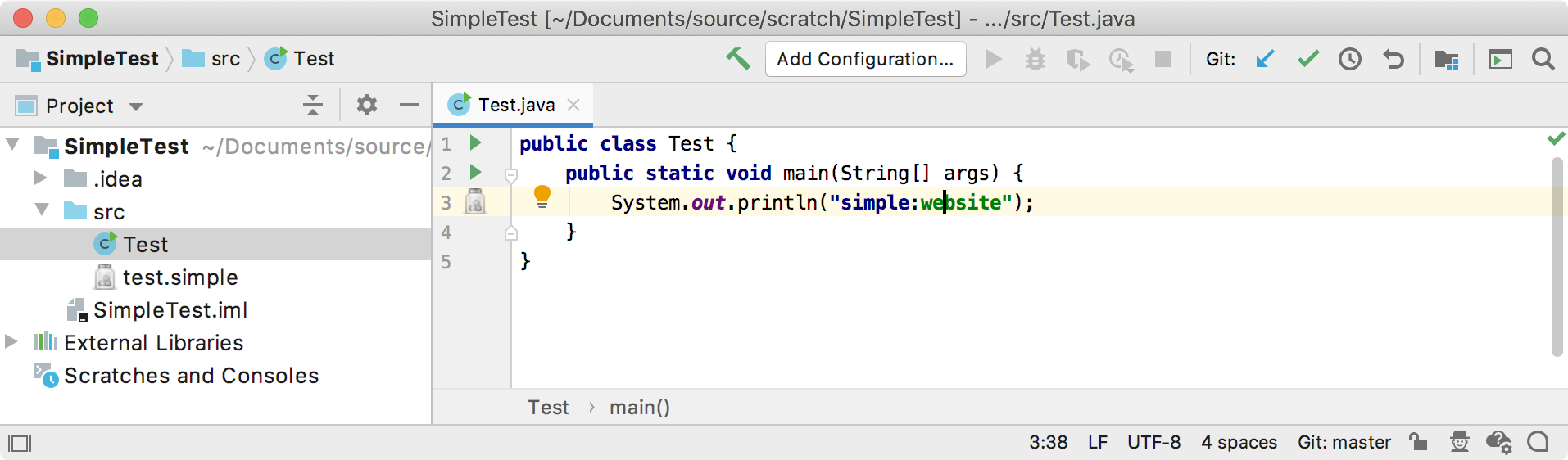Hide the Project panel with minus icon
1568x460 pixels.
pyautogui.click(x=410, y=105)
